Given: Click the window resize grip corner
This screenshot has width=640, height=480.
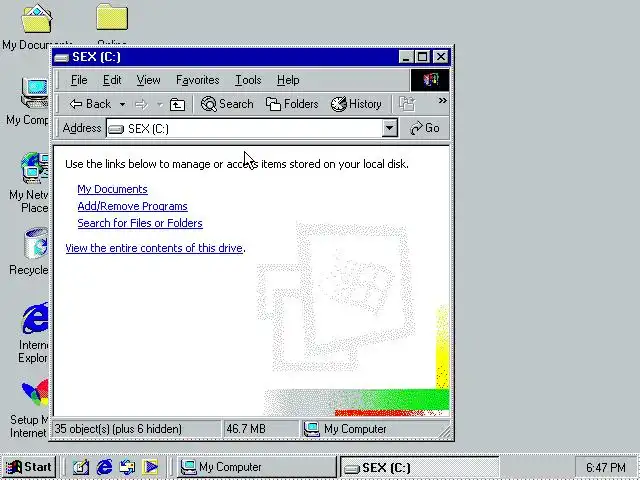Looking at the screenshot, I should point(445,432).
